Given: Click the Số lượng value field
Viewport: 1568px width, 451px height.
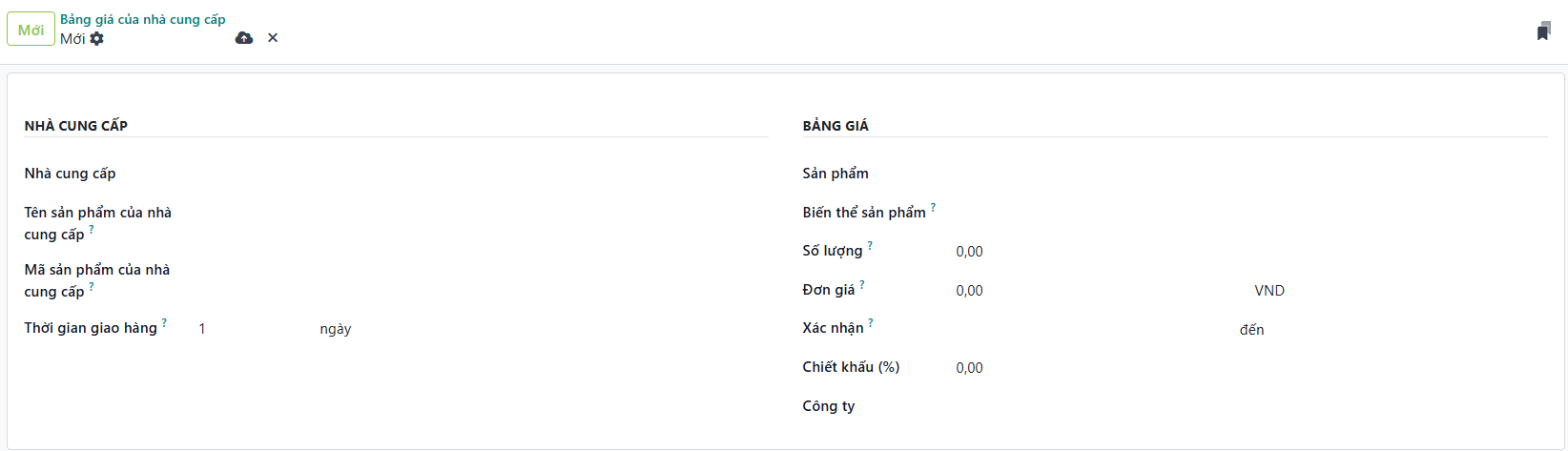Looking at the screenshot, I should 1249,252.
